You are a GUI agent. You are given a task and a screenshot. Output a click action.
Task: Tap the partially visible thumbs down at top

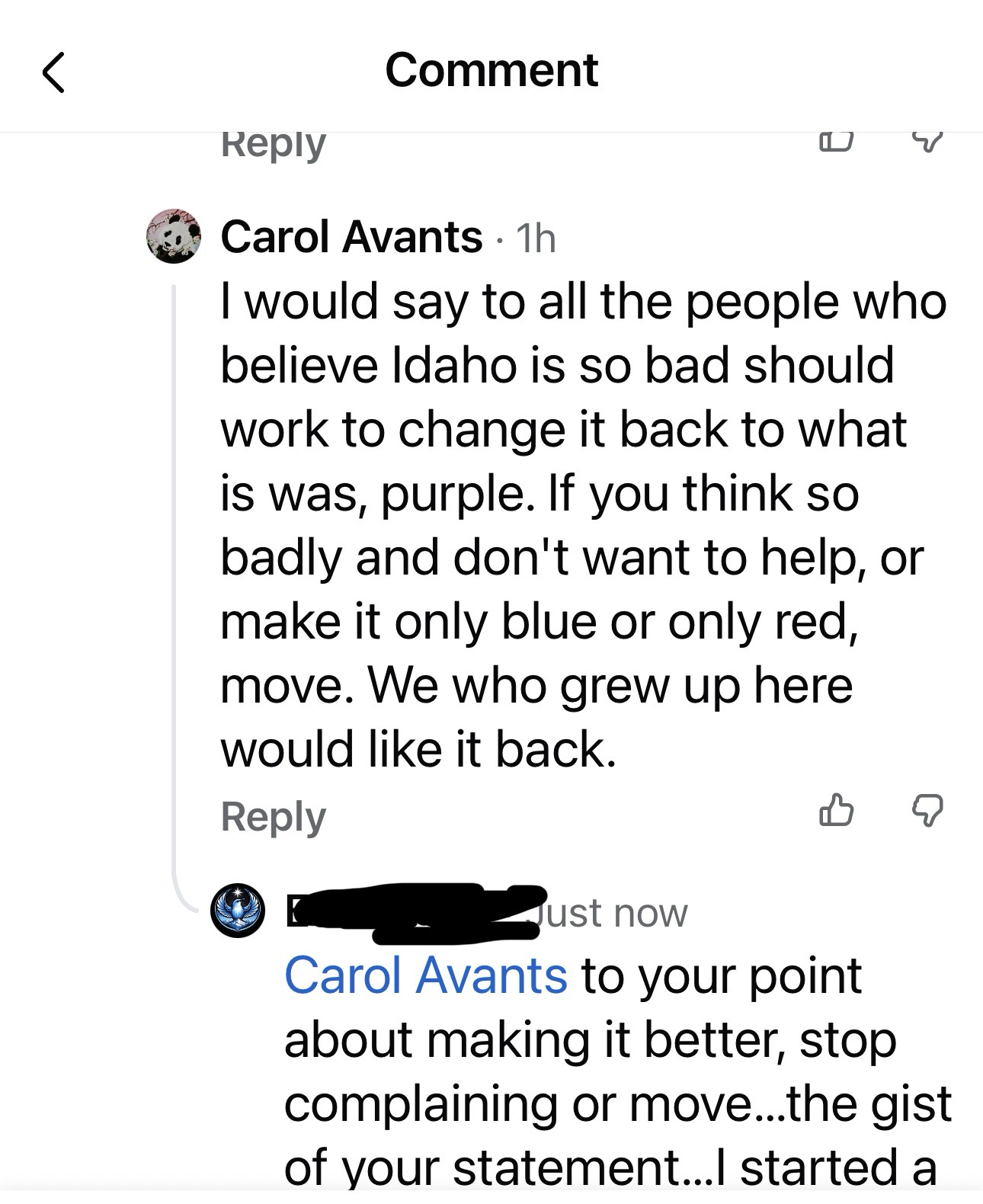927,141
